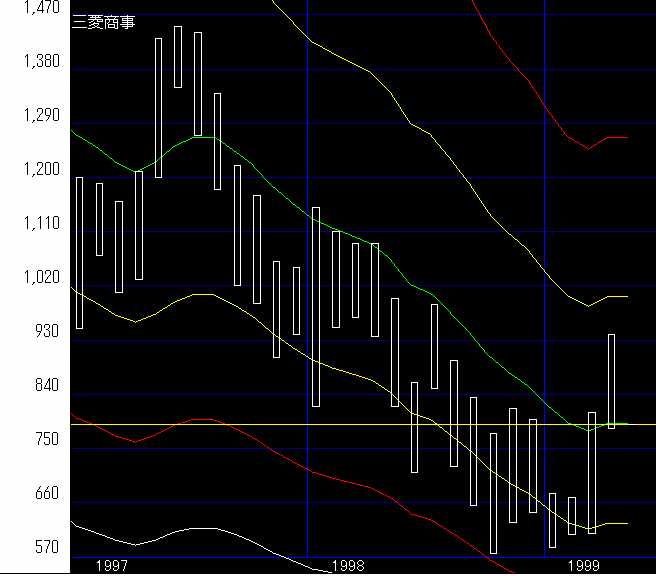Click the 570 price axis label
This screenshot has width=656, height=576.
point(47,548)
